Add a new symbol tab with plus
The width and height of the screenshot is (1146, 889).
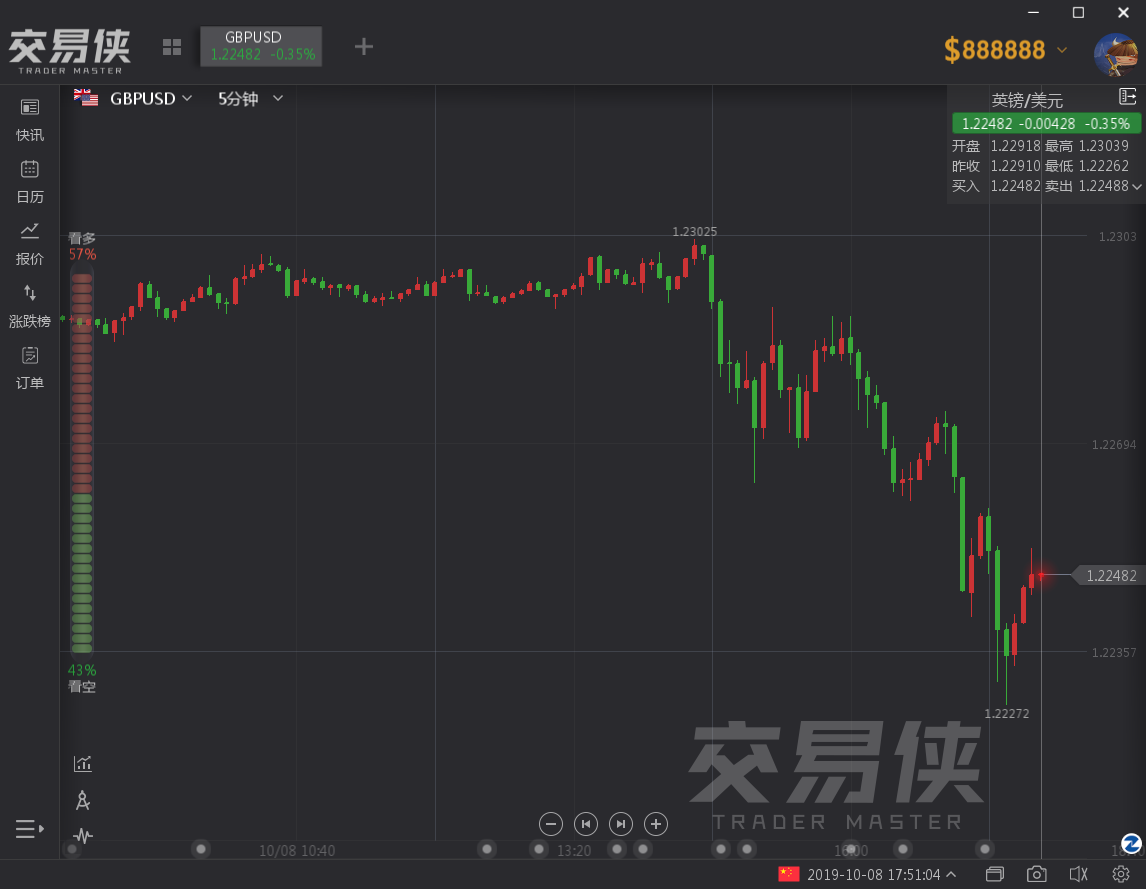tap(363, 47)
